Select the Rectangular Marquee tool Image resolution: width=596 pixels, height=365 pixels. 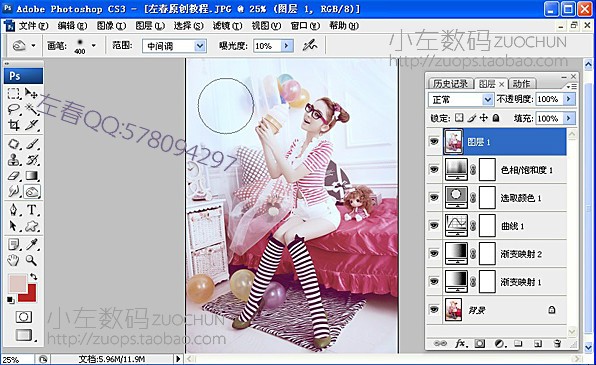(x=14, y=94)
